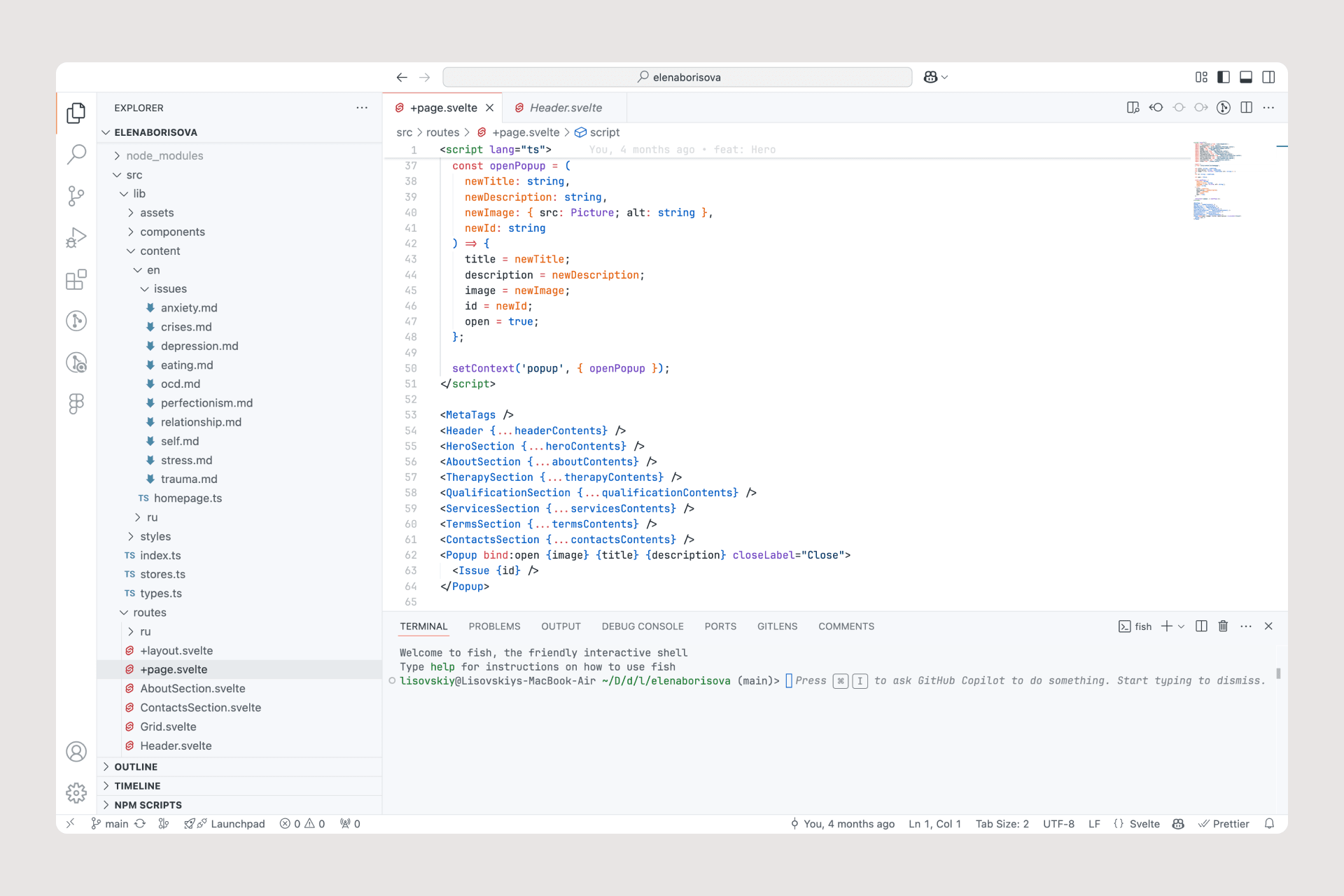Image resolution: width=1344 pixels, height=896 pixels.
Task: Click the Prettier status item
Action: pos(1224,824)
